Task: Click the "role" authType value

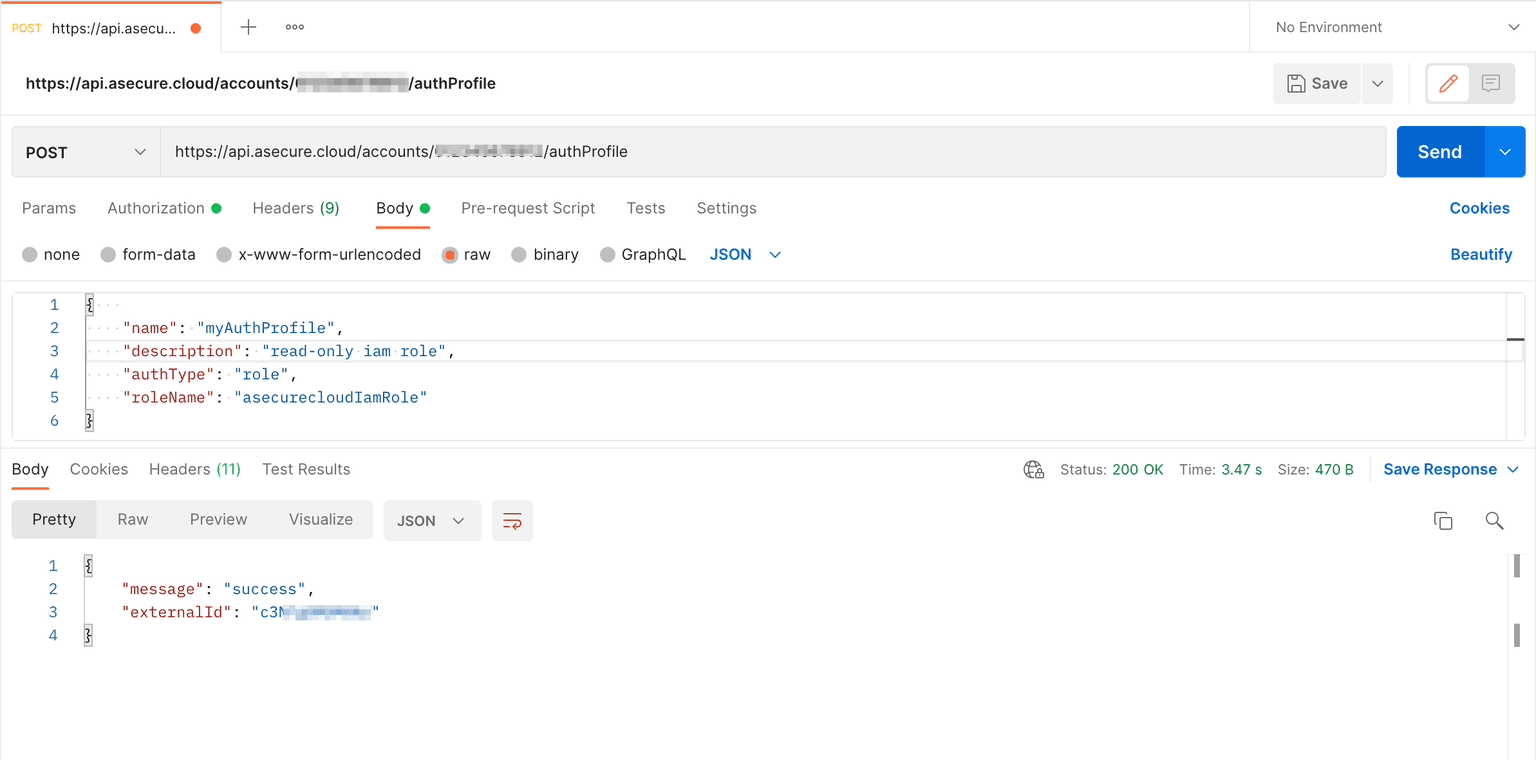Action: 262,374
